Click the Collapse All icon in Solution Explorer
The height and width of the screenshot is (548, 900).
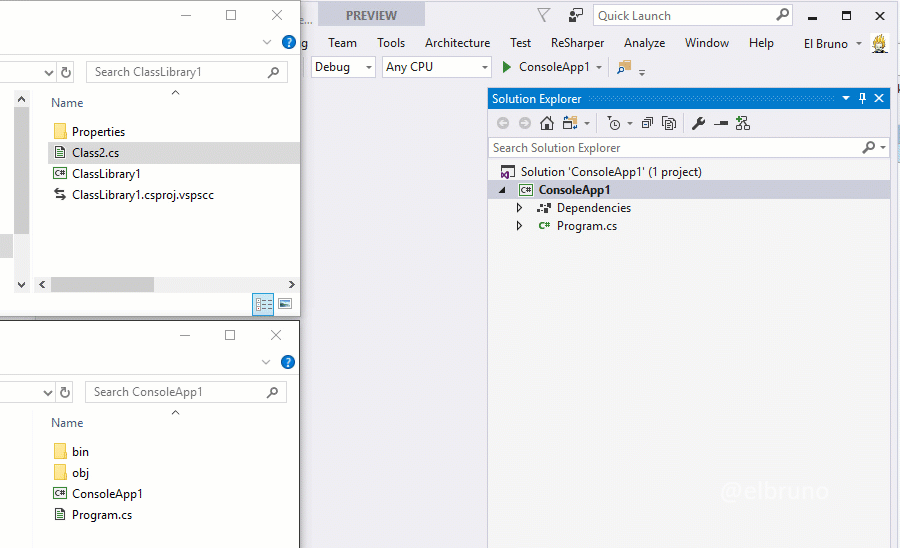coord(647,123)
